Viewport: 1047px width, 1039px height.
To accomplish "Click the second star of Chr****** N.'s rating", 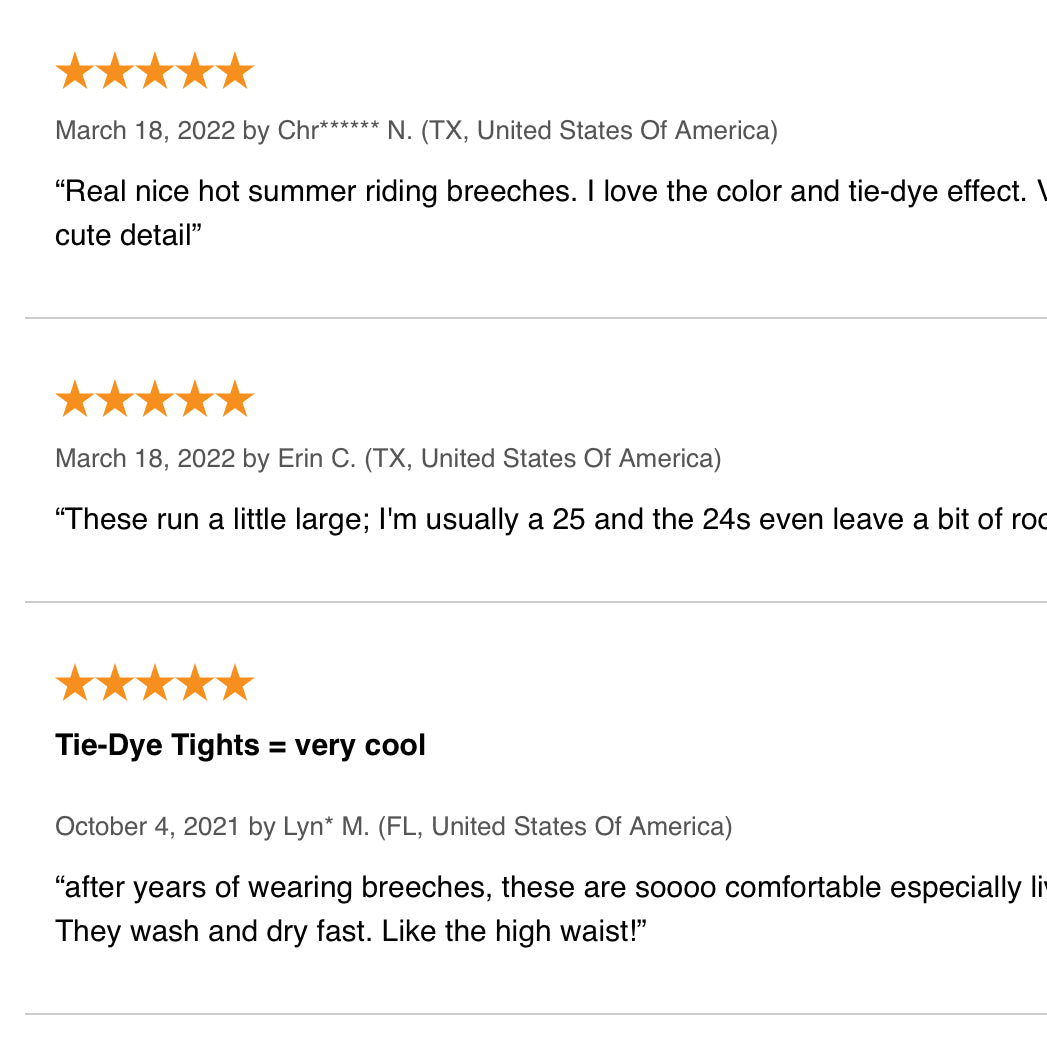I will point(115,71).
